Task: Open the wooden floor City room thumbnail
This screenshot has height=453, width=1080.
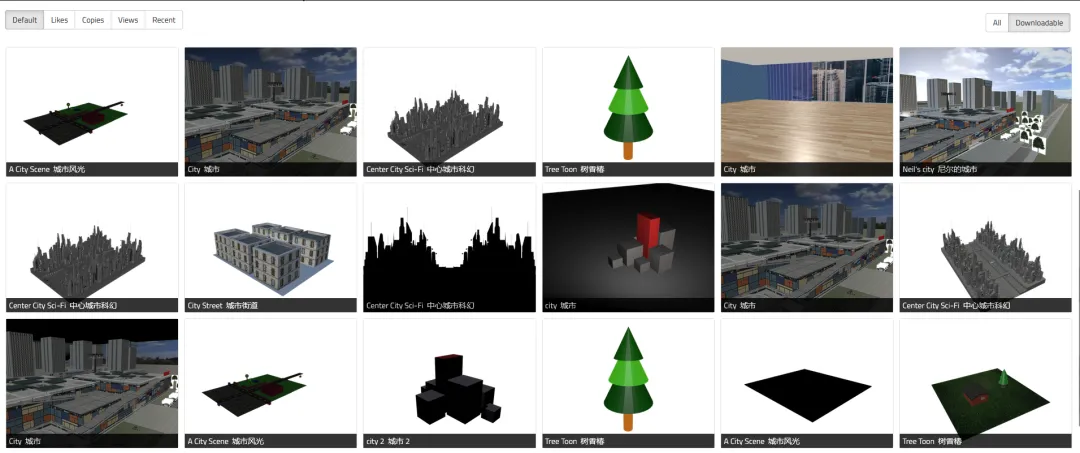Action: tap(806, 105)
